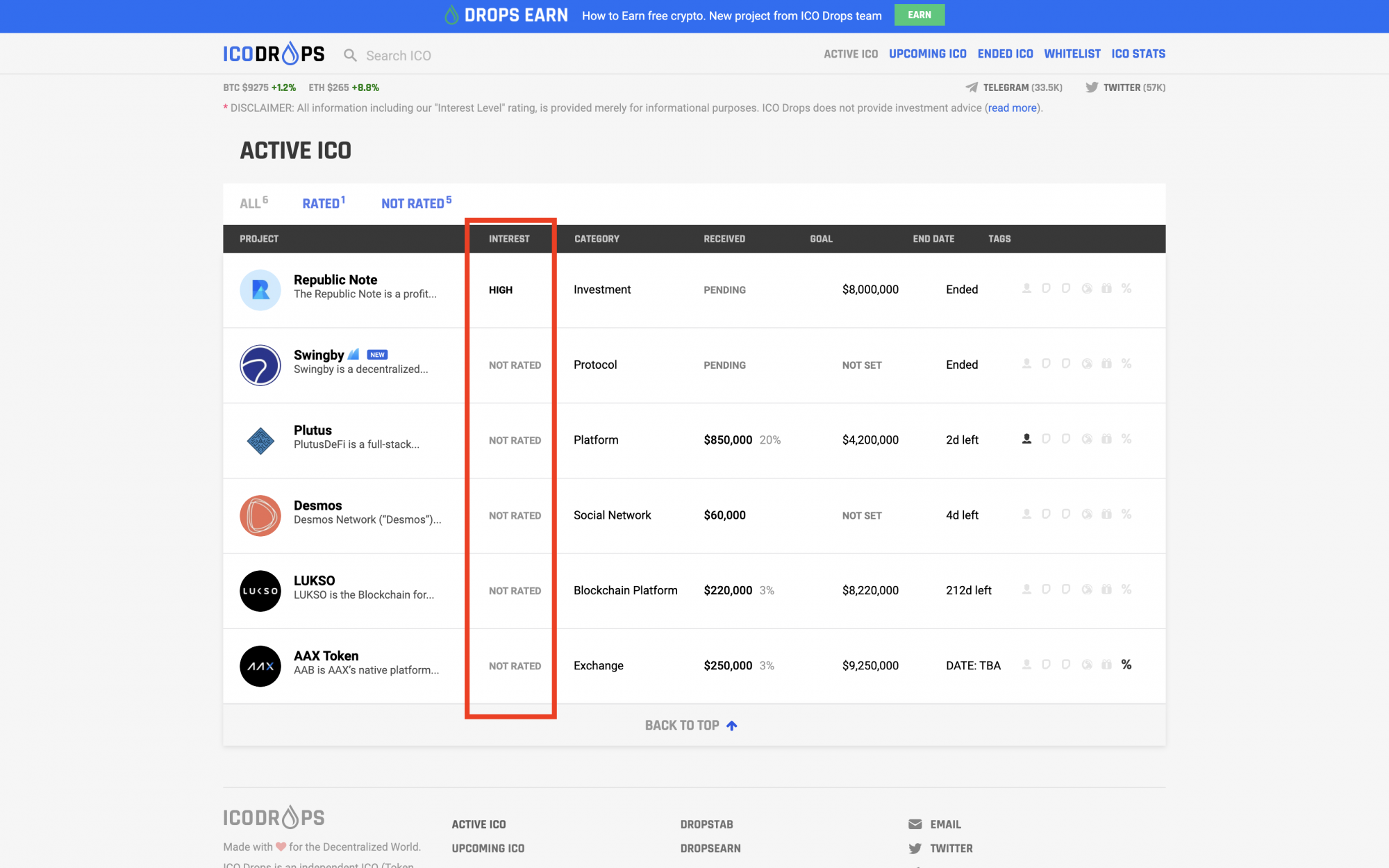The width and height of the screenshot is (1389, 868).
Task: Click the footer DROPSEARN link
Action: click(x=710, y=849)
